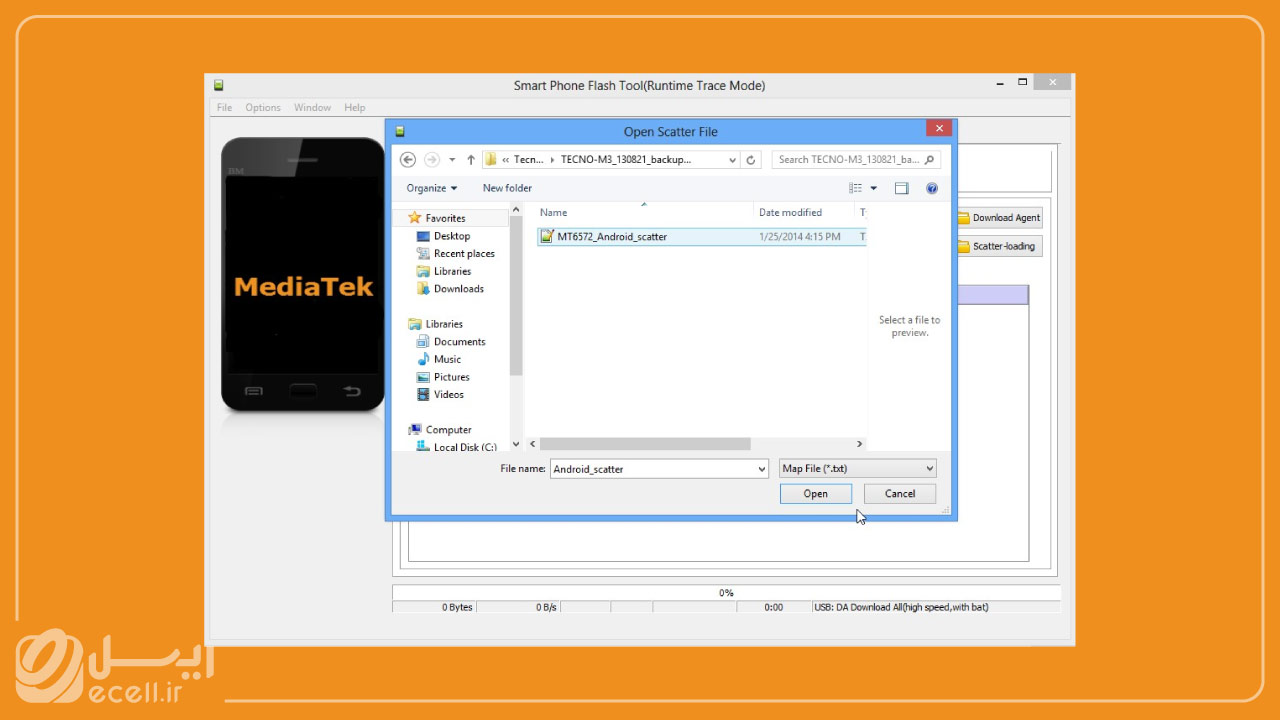Click the Back arrow in Open dialog
Viewport: 1280px width, 720px height.
[407, 160]
